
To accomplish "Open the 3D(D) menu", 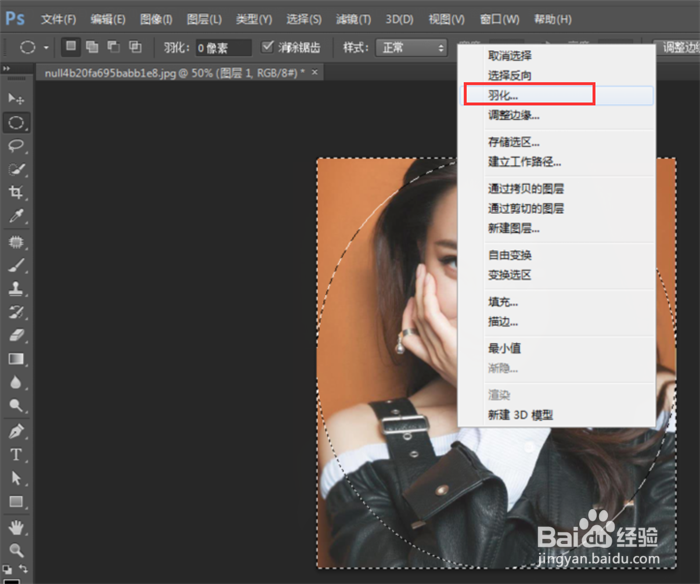I will (400, 19).
